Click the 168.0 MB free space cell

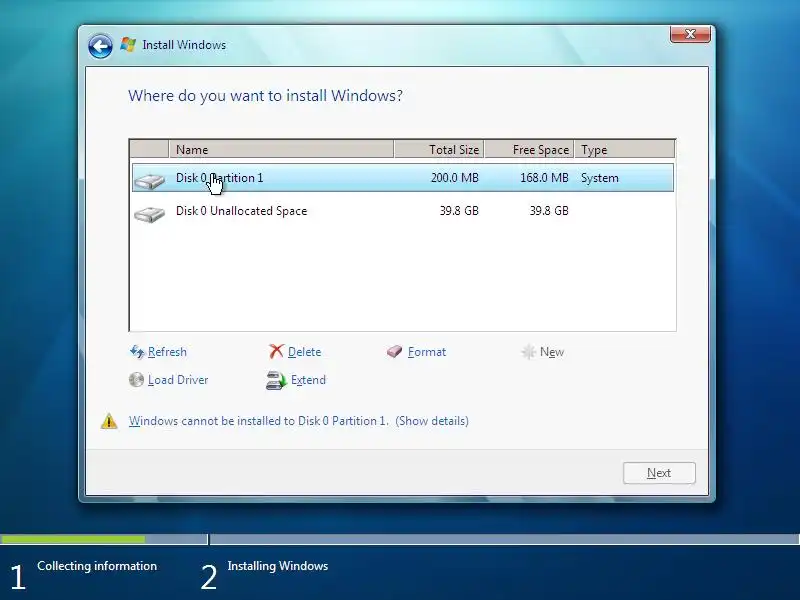544,178
